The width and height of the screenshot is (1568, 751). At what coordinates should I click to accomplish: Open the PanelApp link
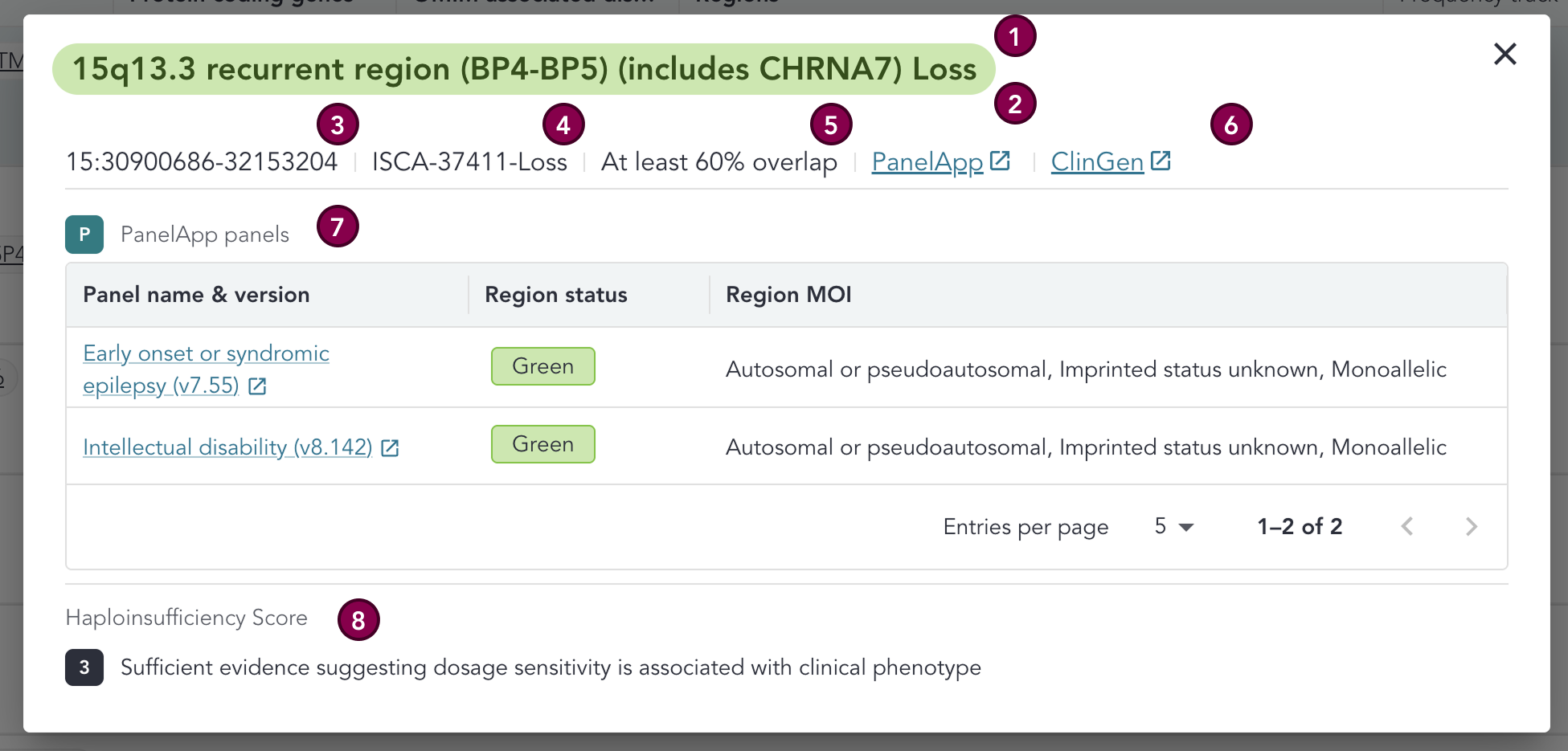coord(927,161)
